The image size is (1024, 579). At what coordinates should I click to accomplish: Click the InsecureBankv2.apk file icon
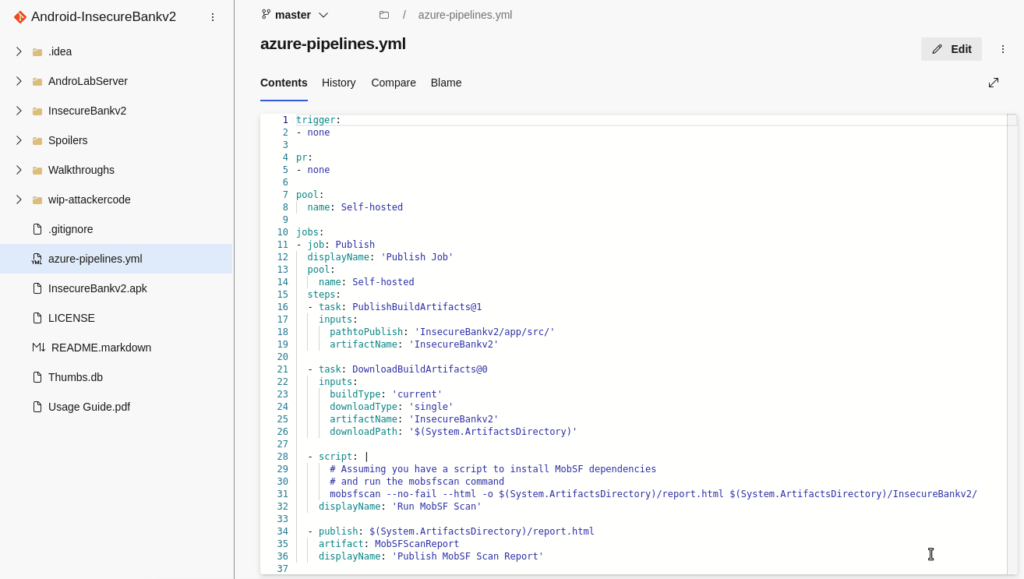pos(37,289)
